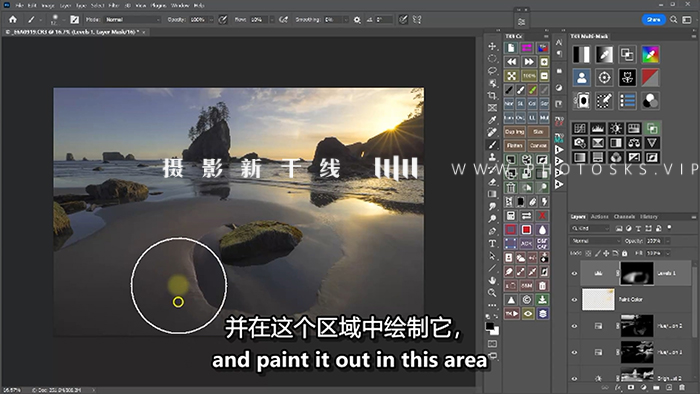This screenshot has height=394, width=700.
Task: Click the TK copyright symbol button
Action: [527, 300]
